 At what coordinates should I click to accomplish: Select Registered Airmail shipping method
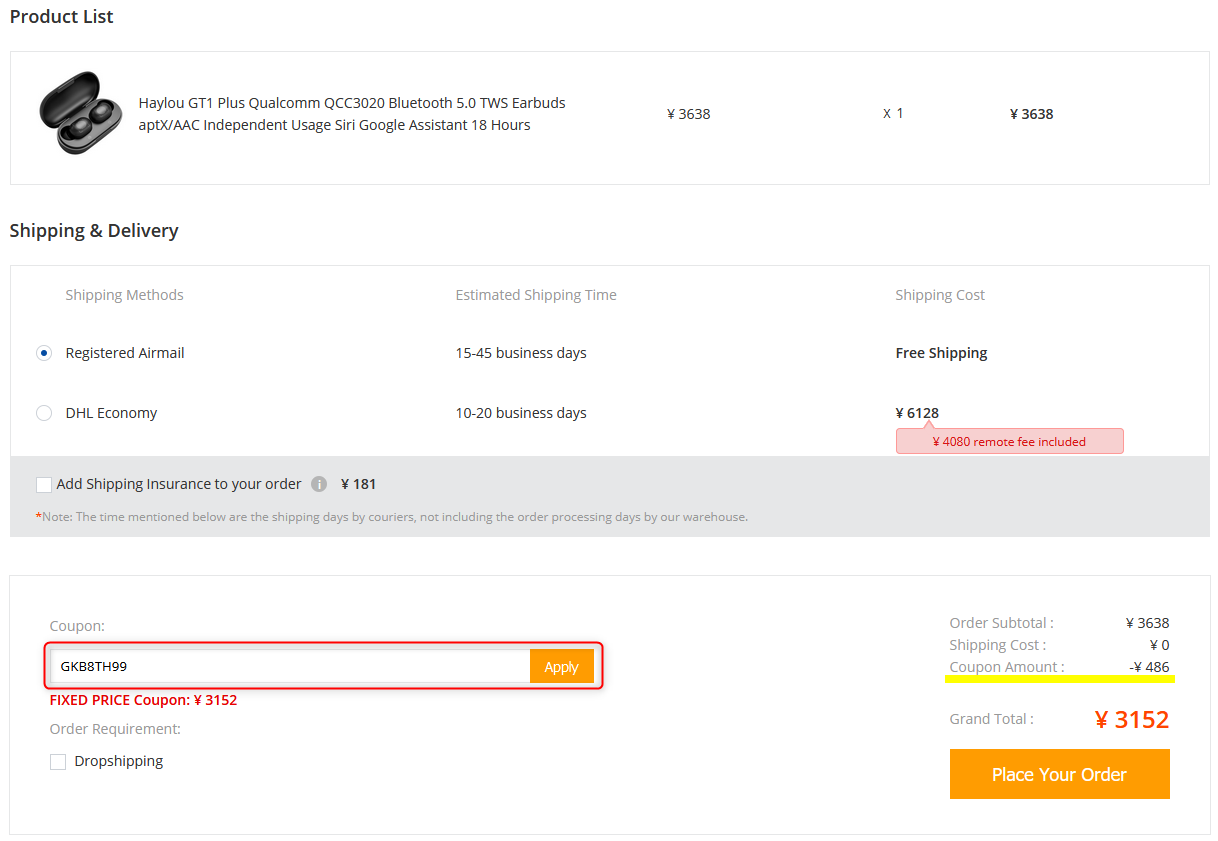pyautogui.click(x=44, y=353)
